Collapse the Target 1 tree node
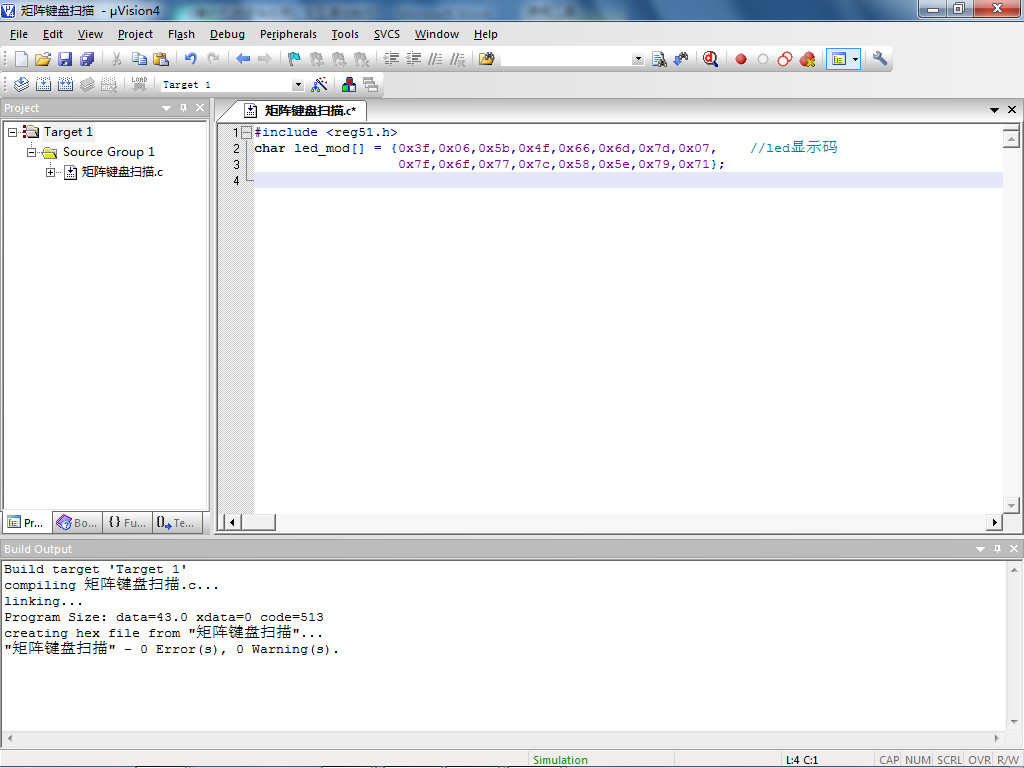Viewport: 1024px width, 768px height. click(x=12, y=133)
